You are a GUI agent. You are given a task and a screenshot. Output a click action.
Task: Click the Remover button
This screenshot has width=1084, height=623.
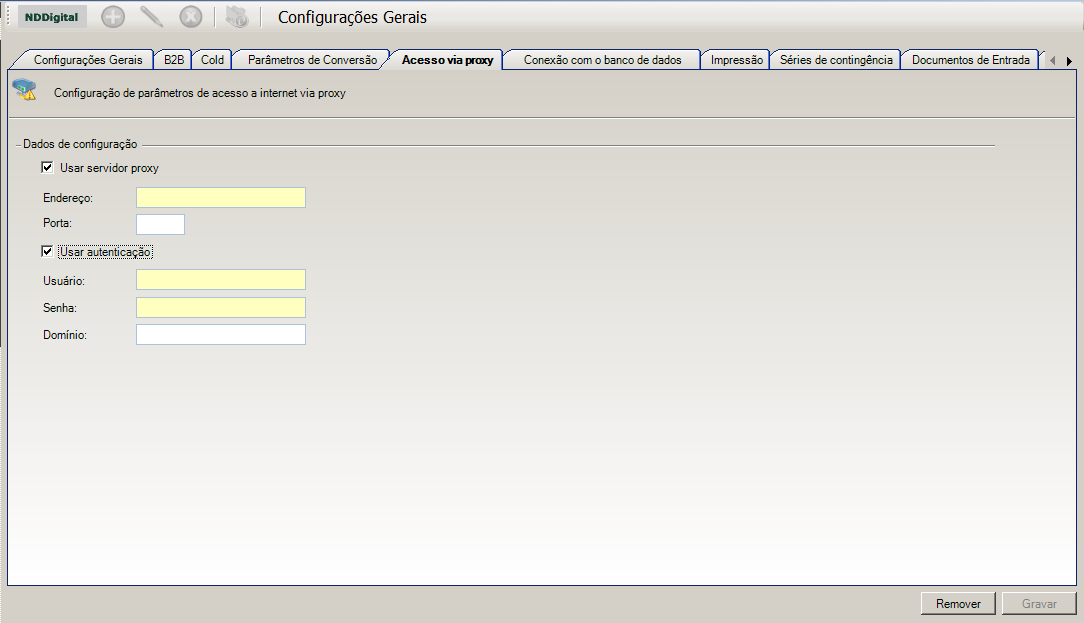(x=957, y=604)
